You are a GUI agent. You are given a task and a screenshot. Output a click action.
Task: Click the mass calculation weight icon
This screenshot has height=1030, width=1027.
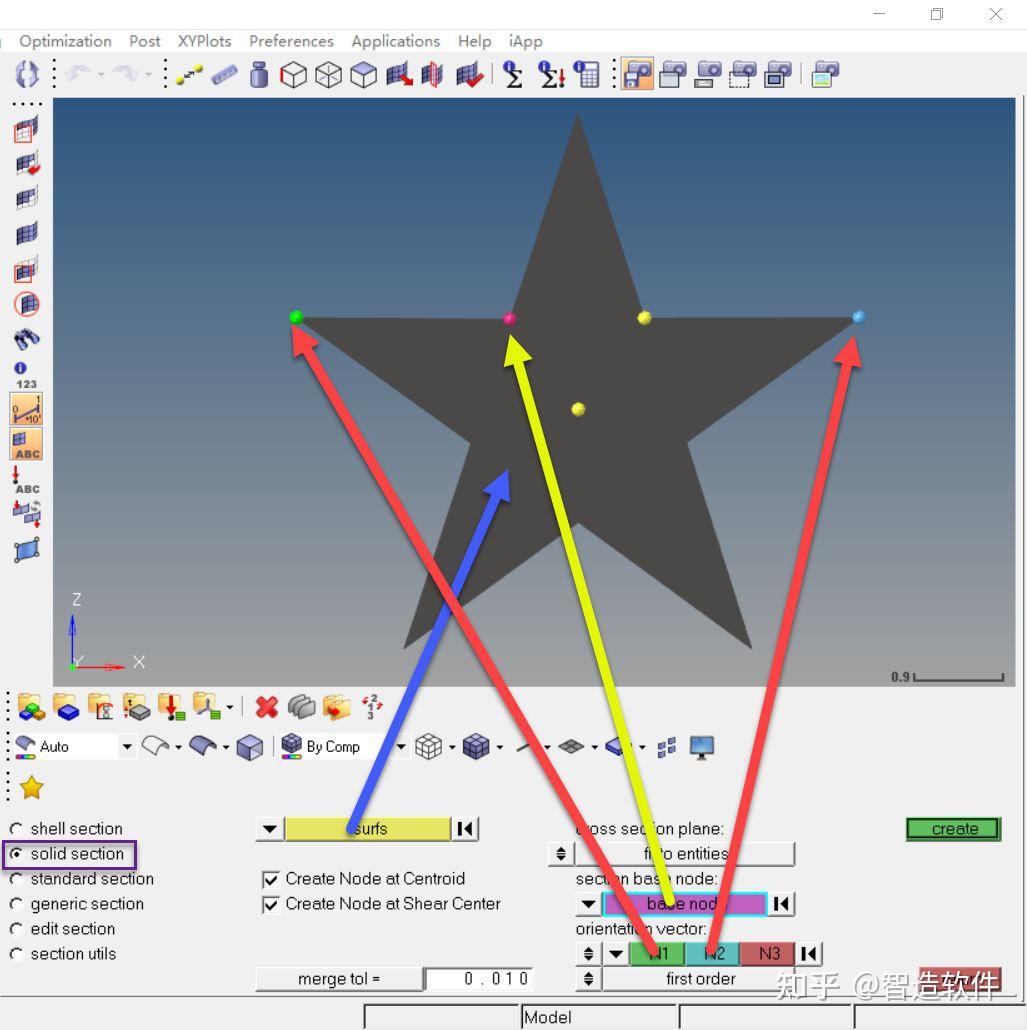click(x=259, y=74)
